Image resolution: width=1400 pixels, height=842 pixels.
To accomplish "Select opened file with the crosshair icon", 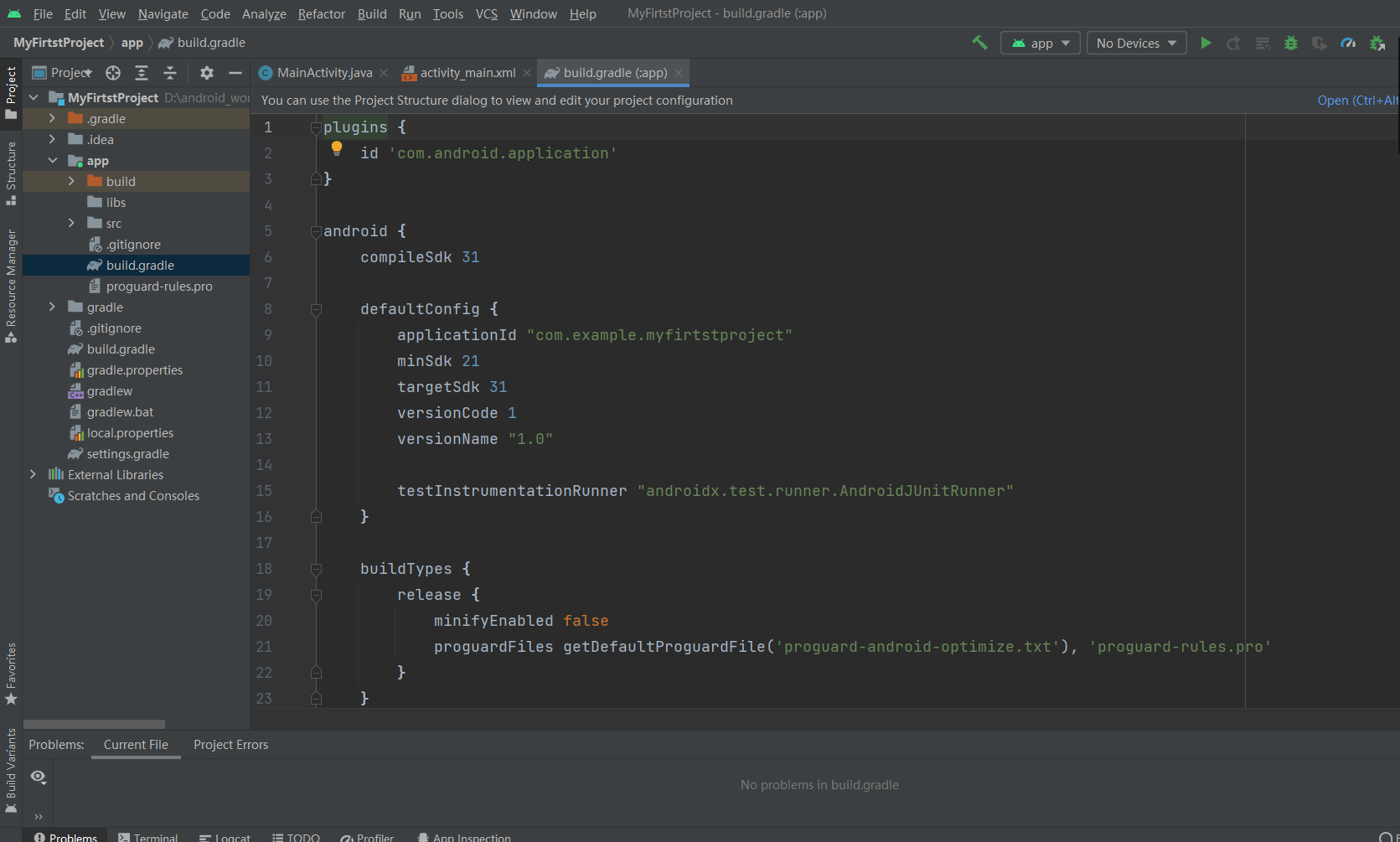I will coord(113,73).
